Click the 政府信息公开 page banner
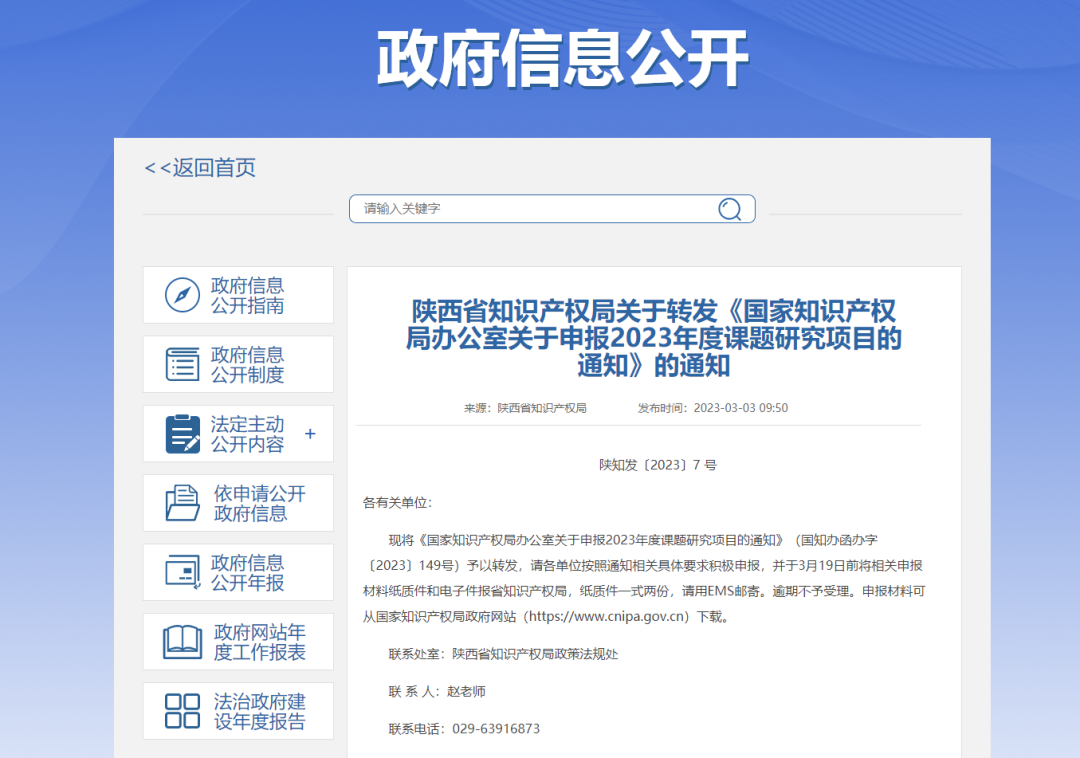Screen dimensions: 1080x758 tap(562, 58)
